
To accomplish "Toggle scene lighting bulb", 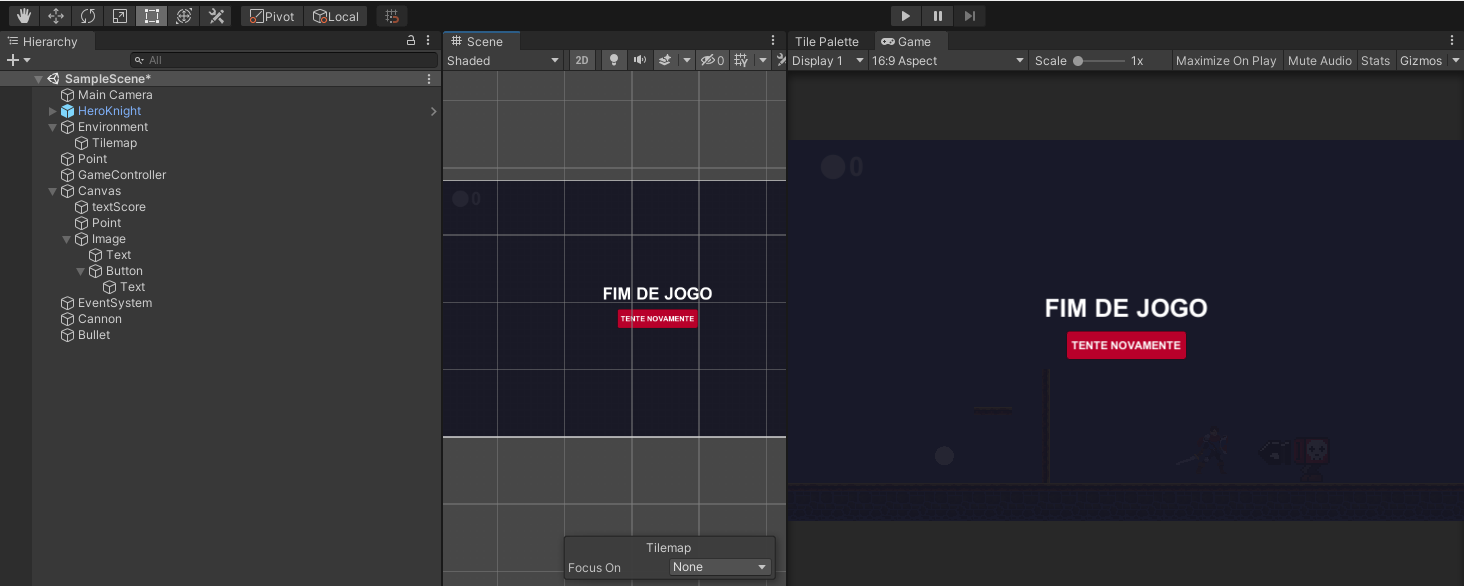I will [x=614, y=60].
